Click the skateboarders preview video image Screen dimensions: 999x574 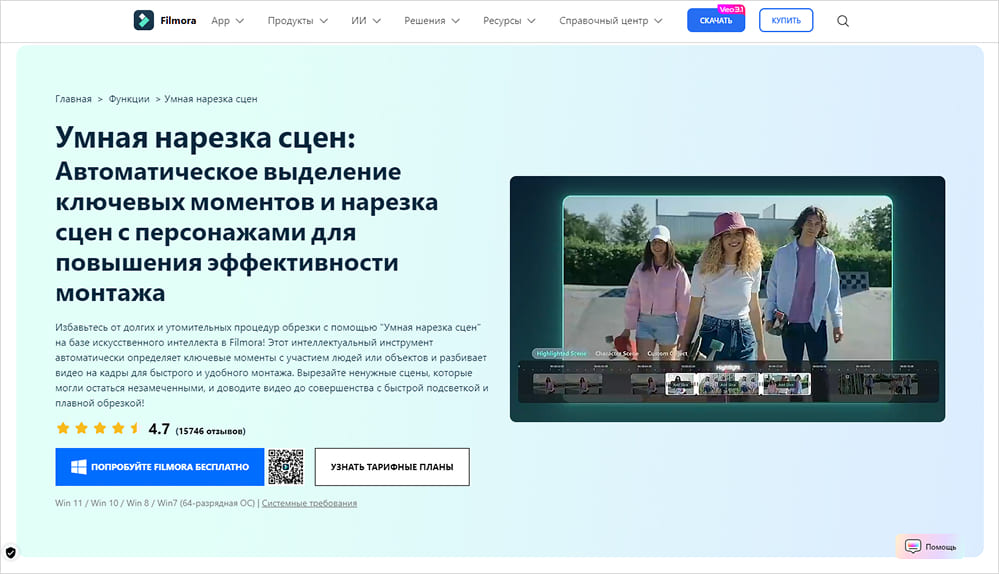(x=727, y=298)
